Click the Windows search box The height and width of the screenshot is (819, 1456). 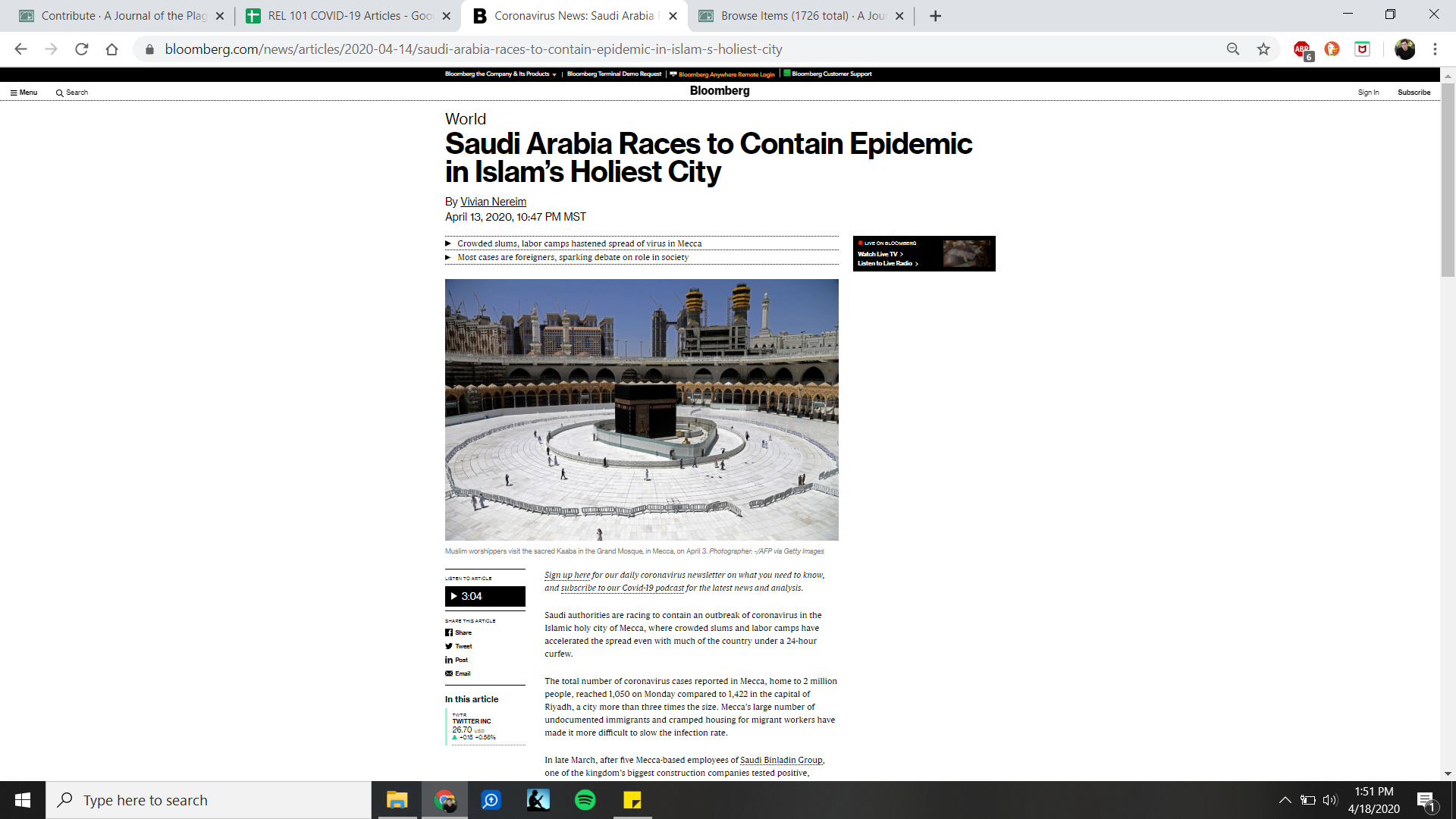click(209, 800)
